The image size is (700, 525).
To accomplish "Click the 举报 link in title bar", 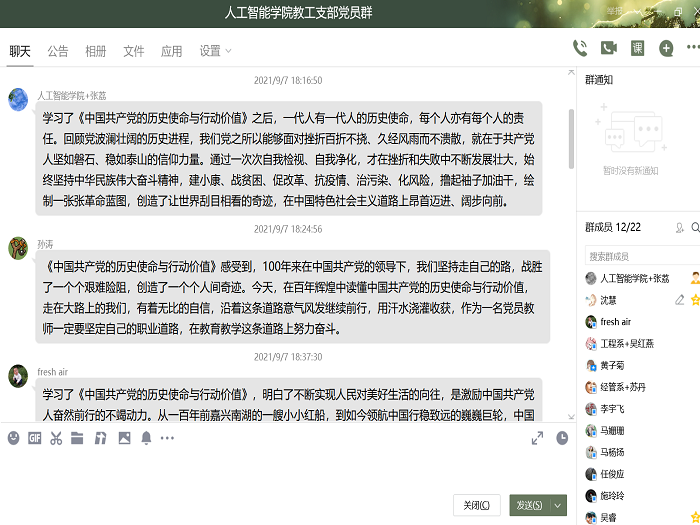I will 614,11.
